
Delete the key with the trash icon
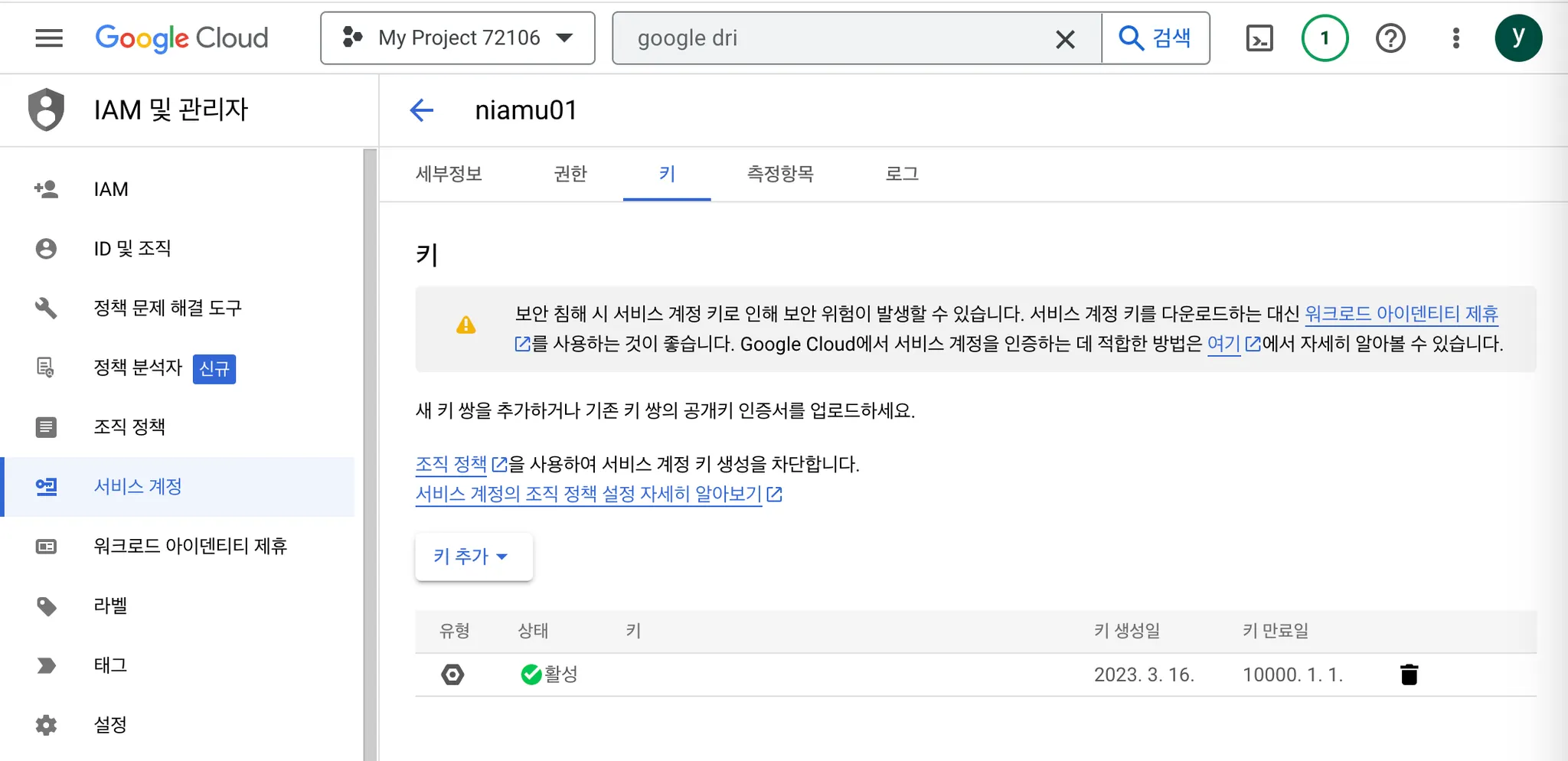pyautogui.click(x=1409, y=674)
